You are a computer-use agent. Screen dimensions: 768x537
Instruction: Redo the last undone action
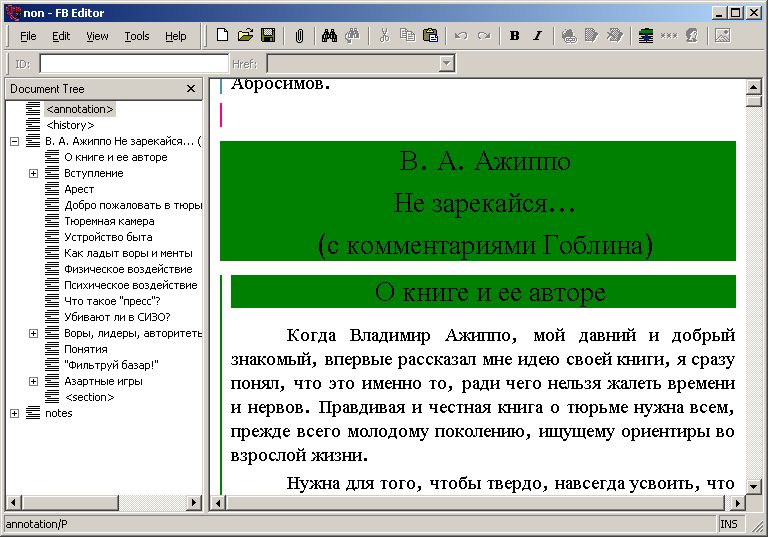point(484,35)
